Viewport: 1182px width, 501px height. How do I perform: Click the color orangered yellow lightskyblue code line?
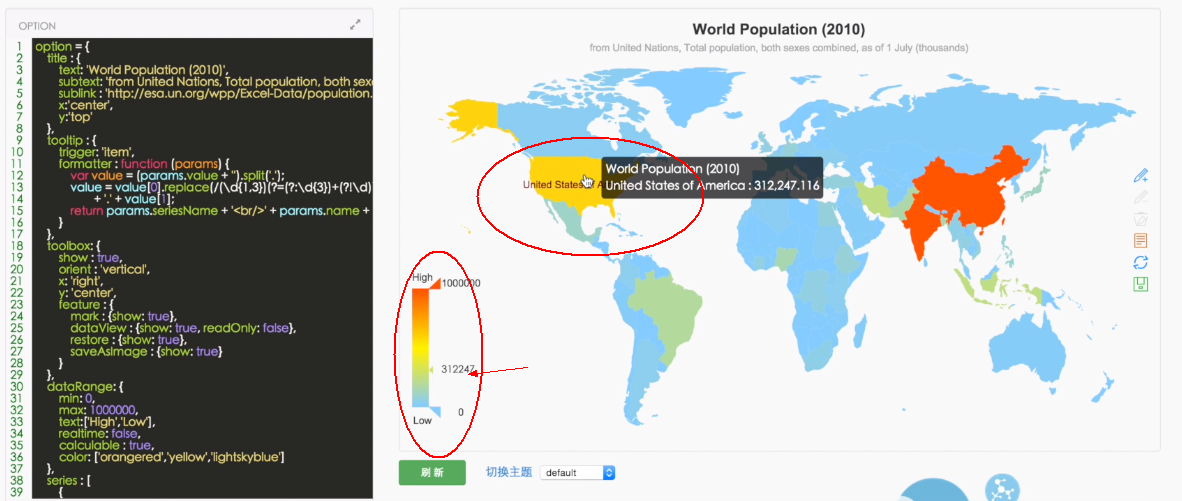click(171, 457)
